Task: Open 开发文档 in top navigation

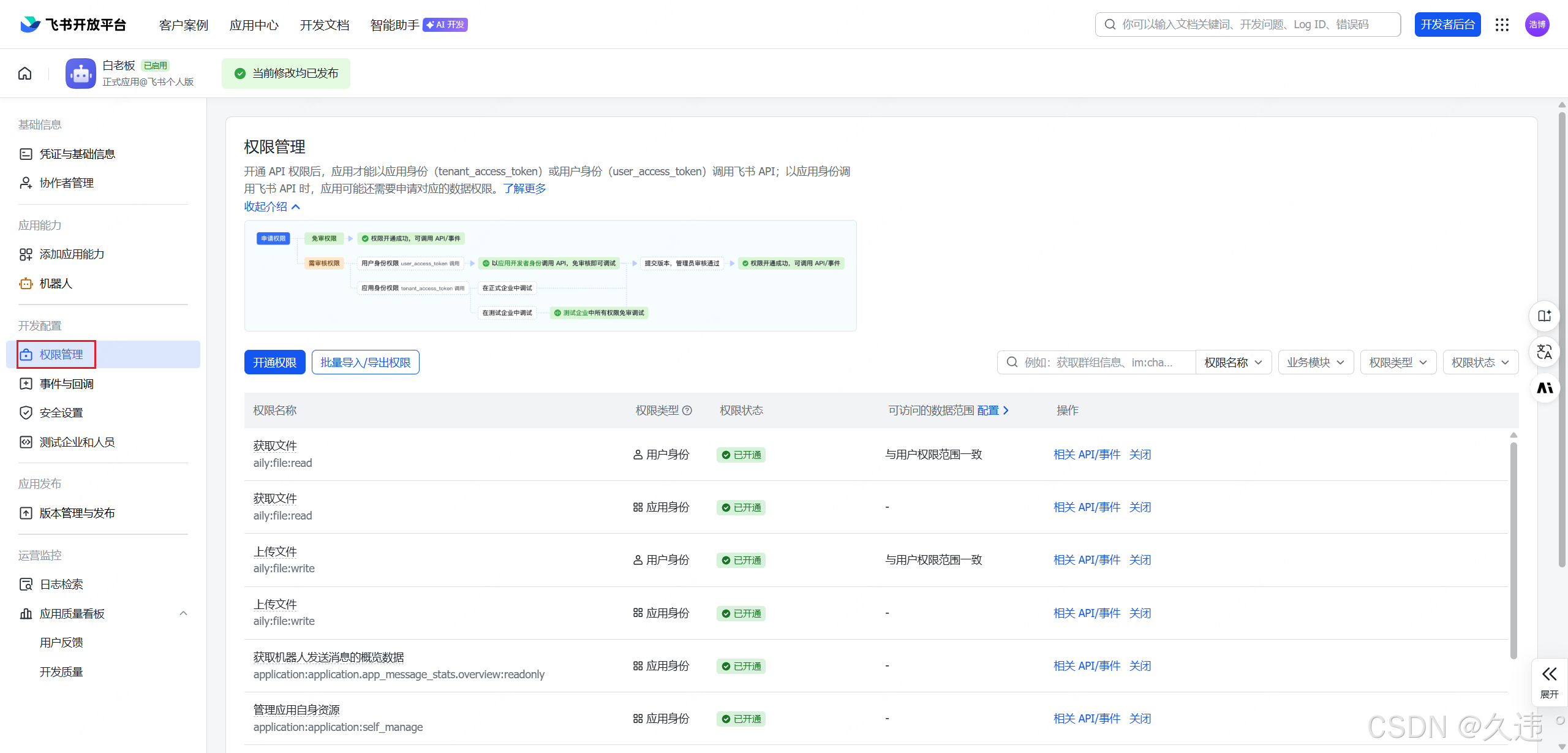Action: (324, 25)
